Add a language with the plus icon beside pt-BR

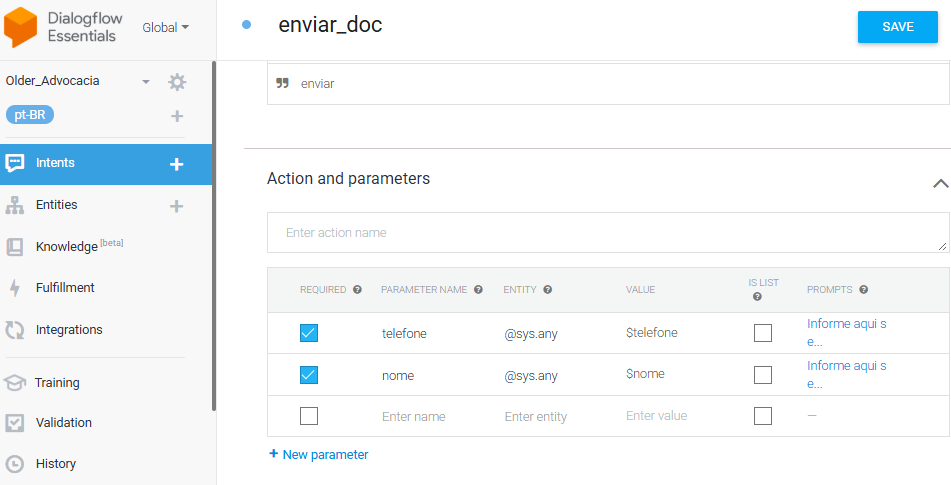pos(177,116)
